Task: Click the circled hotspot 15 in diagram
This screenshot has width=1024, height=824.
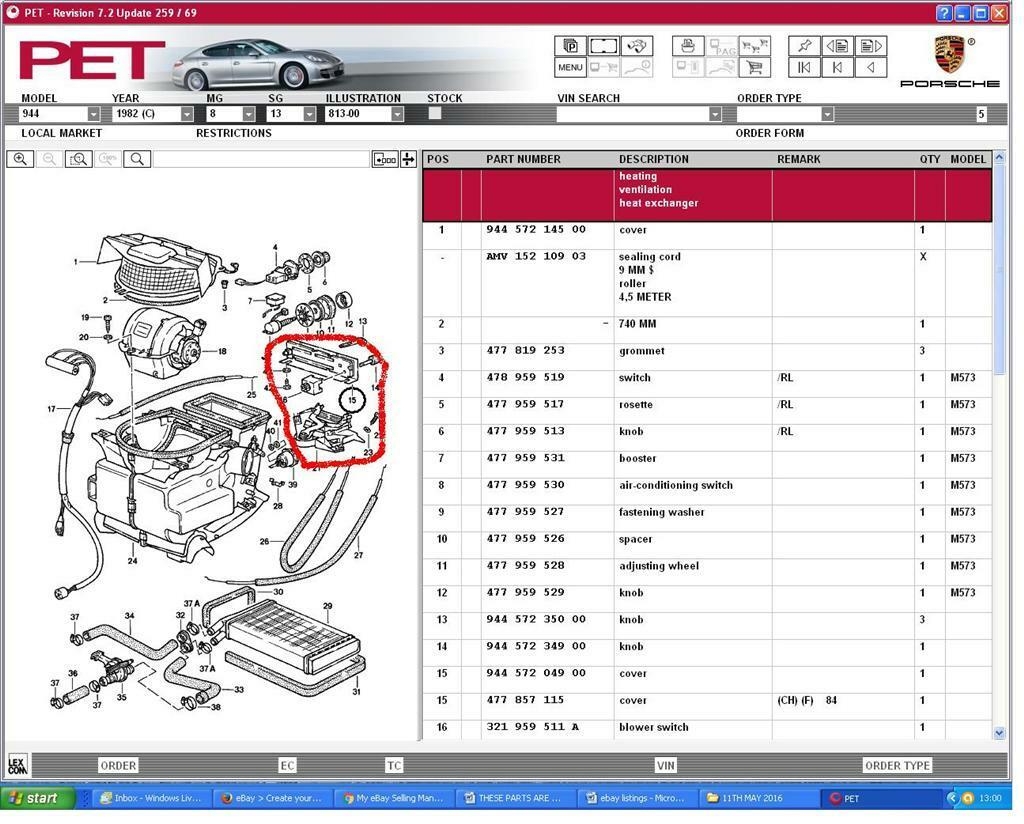Action: tap(352, 400)
